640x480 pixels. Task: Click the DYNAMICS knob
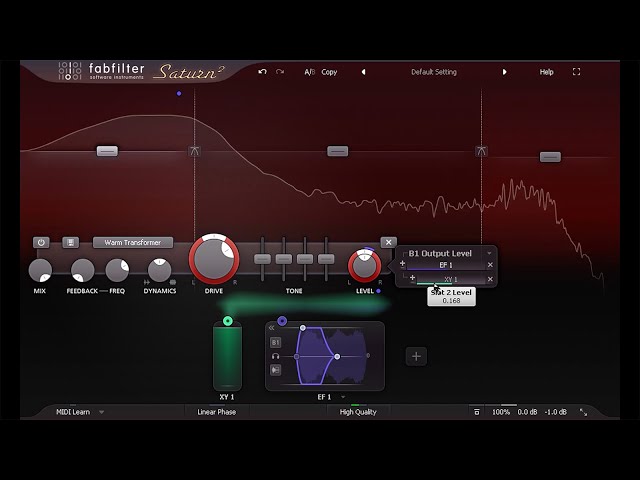click(x=160, y=270)
